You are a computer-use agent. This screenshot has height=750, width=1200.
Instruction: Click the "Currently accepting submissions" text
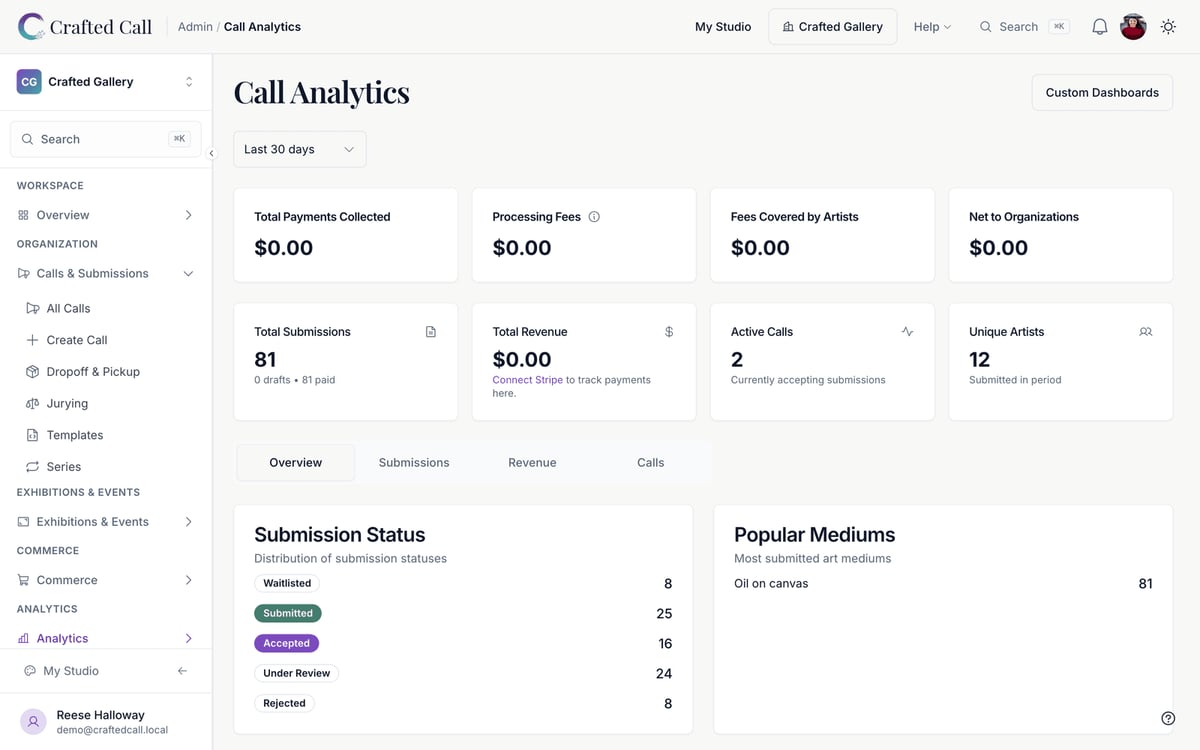(808, 380)
